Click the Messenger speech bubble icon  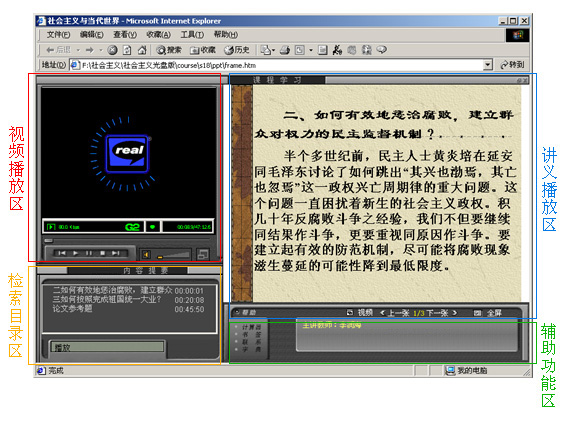pos(381,50)
